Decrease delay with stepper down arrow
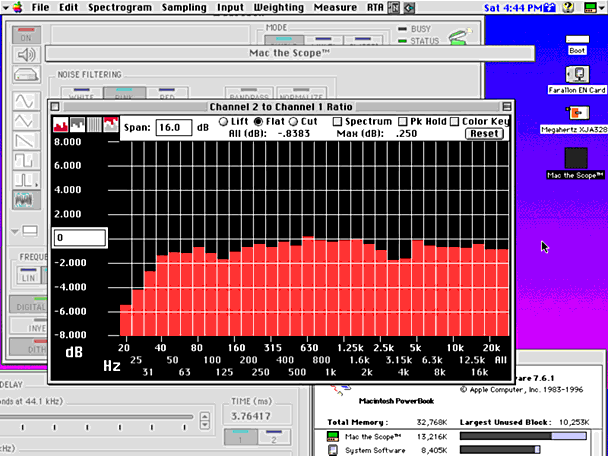Image resolution: width=608 pixels, height=456 pixels. coord(204,425)
